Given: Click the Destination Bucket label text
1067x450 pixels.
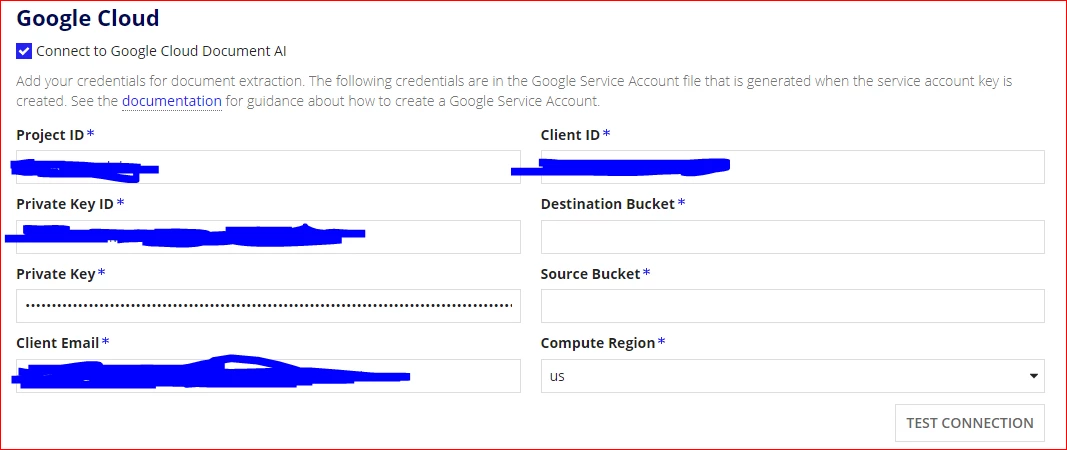Looking at the screenshot, I should coord(608,204).
